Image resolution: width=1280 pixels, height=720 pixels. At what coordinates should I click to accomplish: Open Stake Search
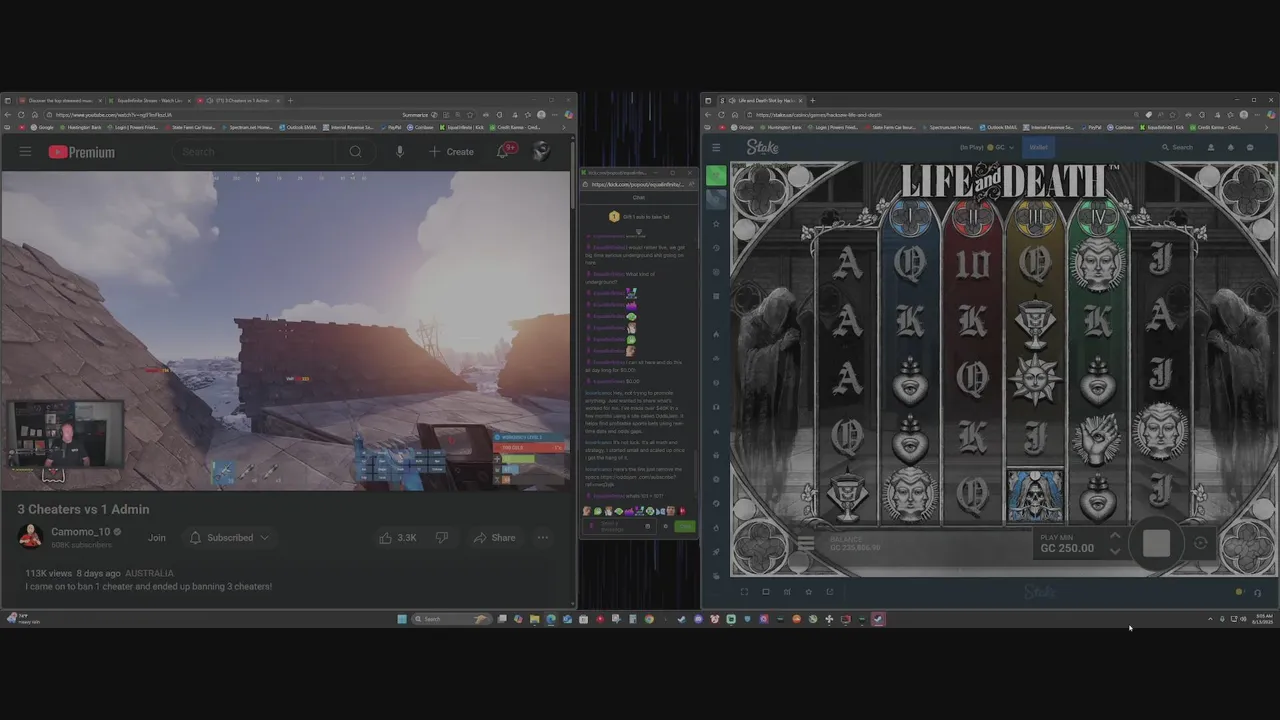coord(1177,147)
